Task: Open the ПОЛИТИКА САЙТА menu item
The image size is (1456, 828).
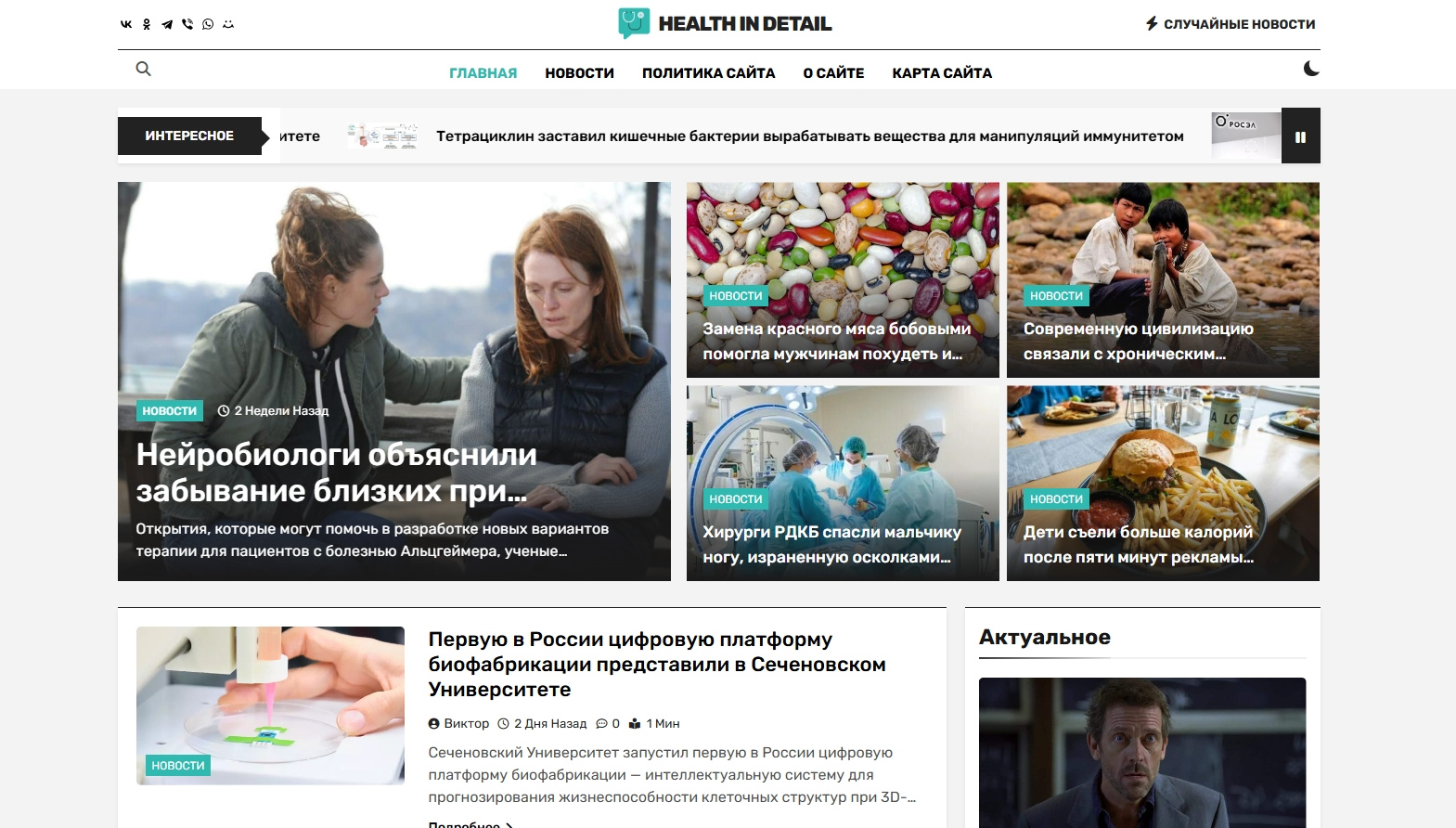Action: pos(708,73)
